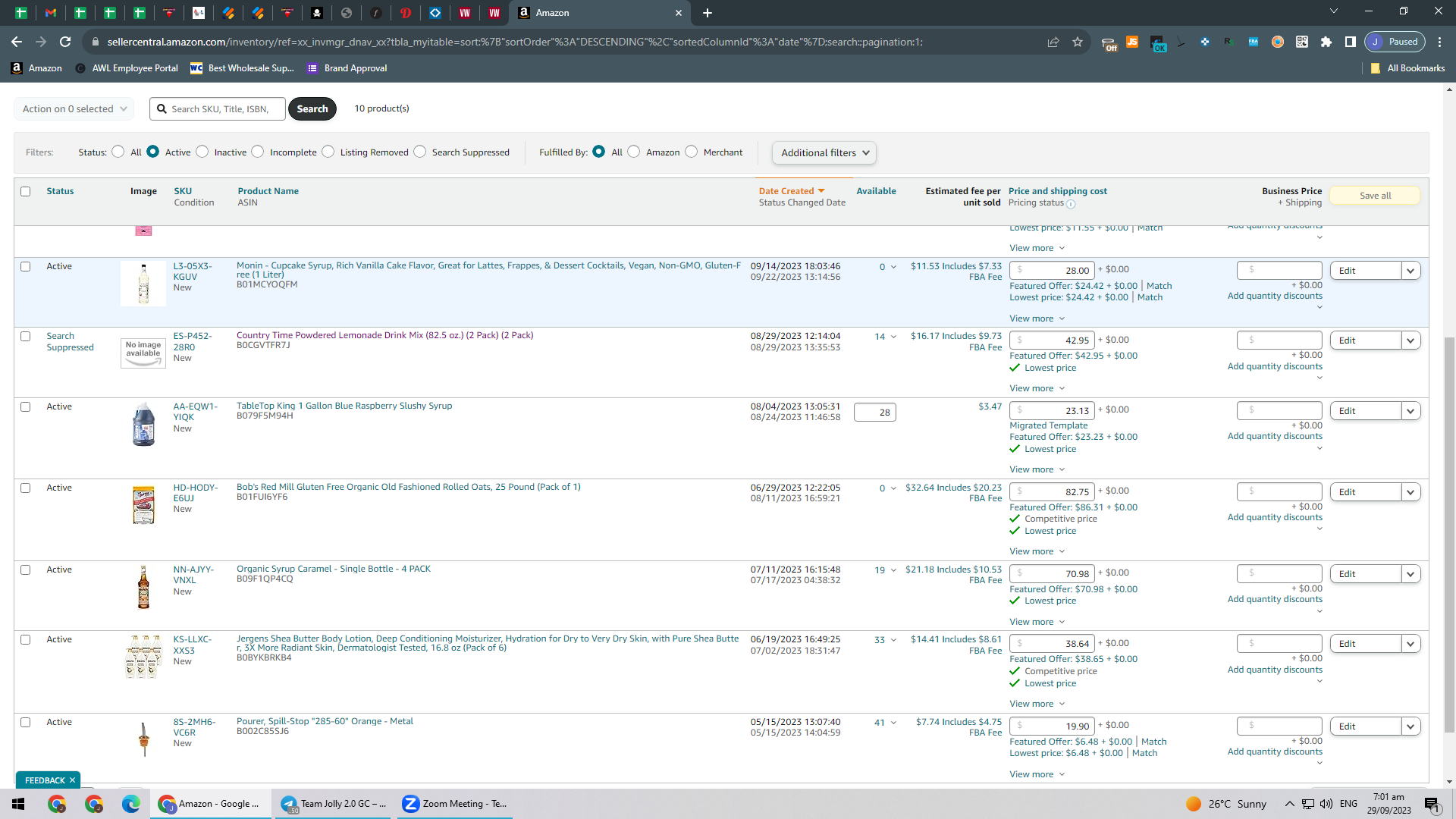Viewport: 1456px width, 819px height.
Task: Click the Save all button
Action: [1375, 196]
